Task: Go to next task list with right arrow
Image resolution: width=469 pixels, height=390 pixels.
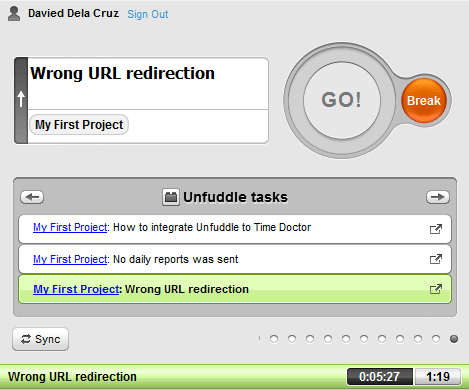Action: (438, 197)
